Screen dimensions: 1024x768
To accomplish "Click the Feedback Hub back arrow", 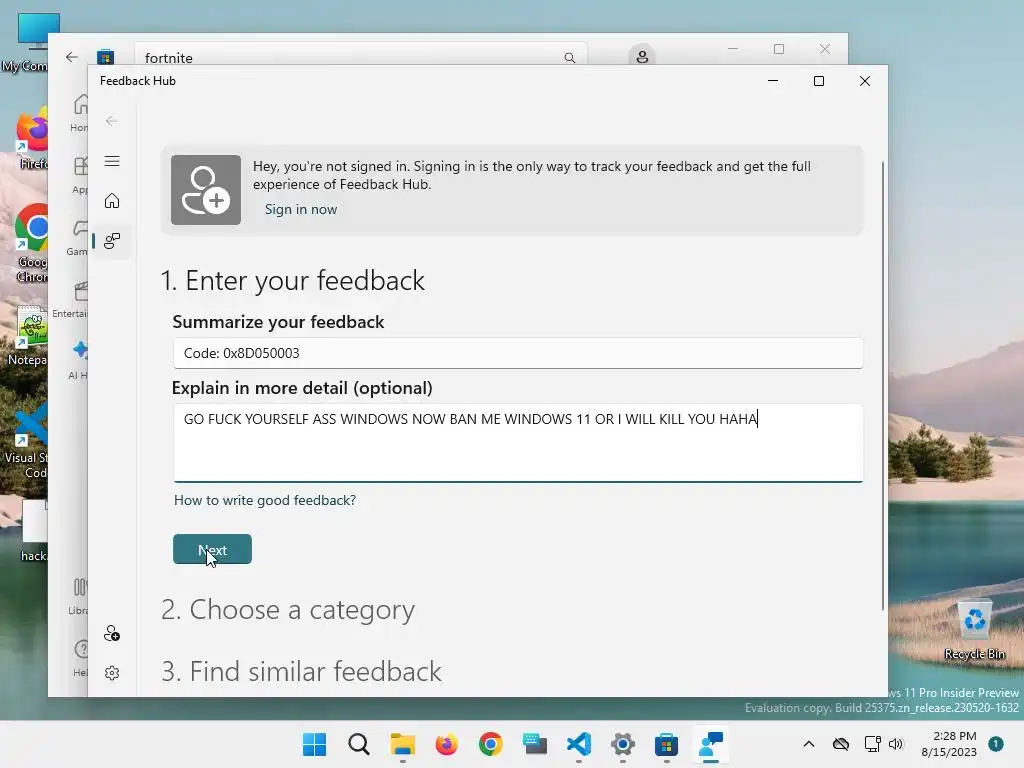I will pos(112,121).
